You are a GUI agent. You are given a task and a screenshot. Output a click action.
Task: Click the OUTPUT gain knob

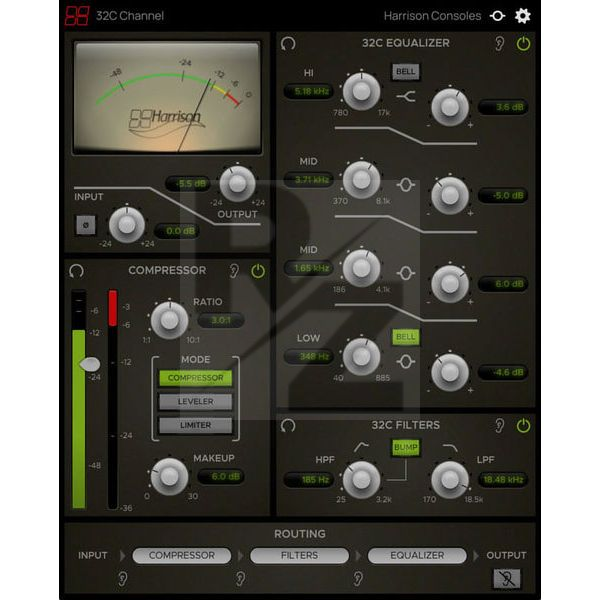[x=237, y=184]
